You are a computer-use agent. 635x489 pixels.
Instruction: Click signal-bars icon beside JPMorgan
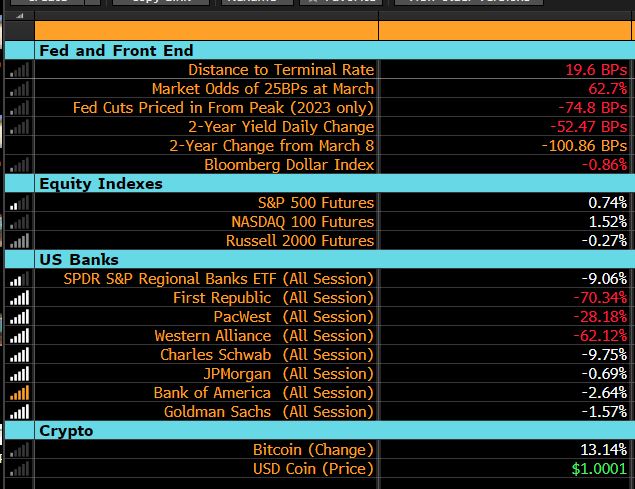19,374
